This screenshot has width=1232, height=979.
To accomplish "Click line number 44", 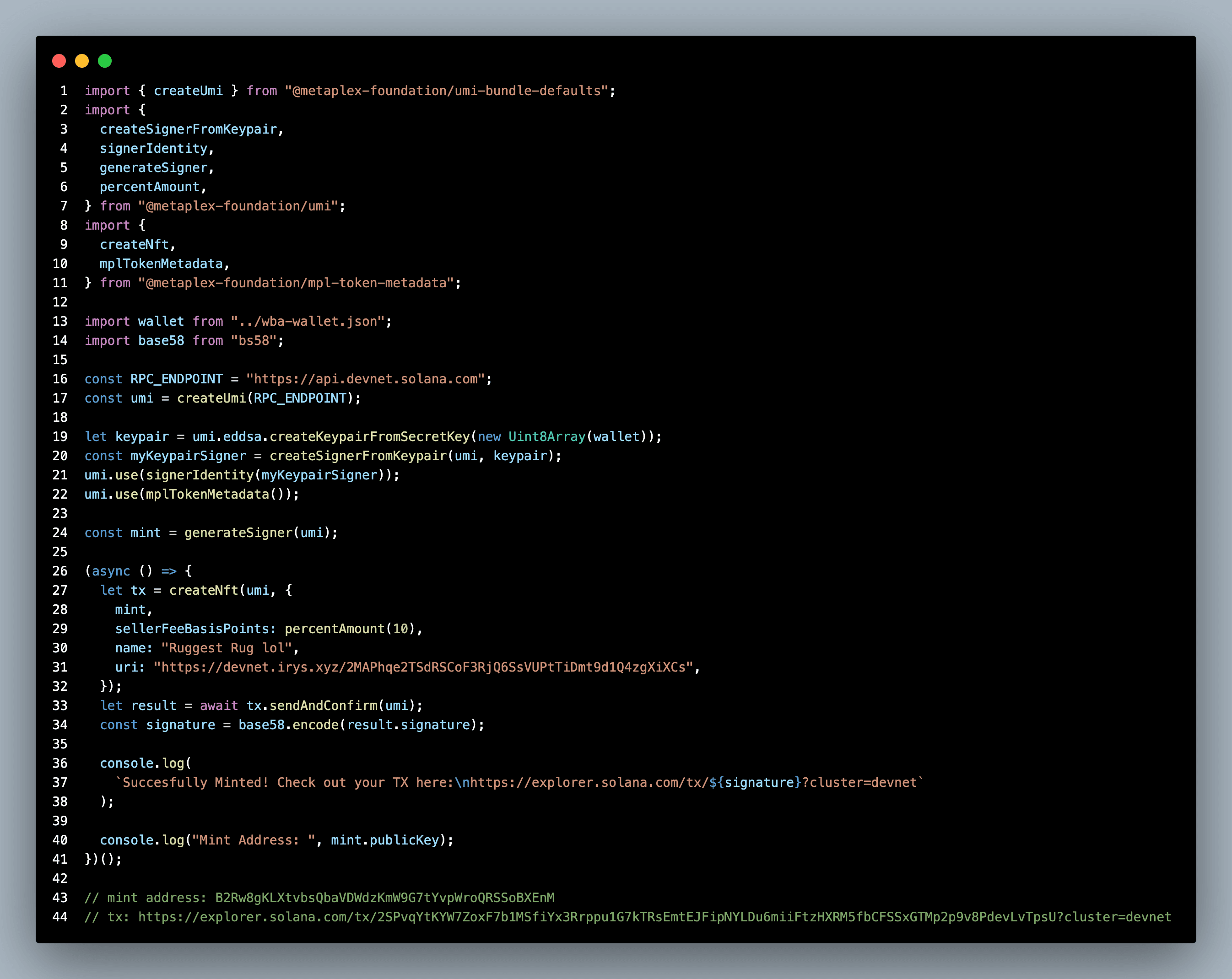I will pyautogui.click(x=60, y=917).
